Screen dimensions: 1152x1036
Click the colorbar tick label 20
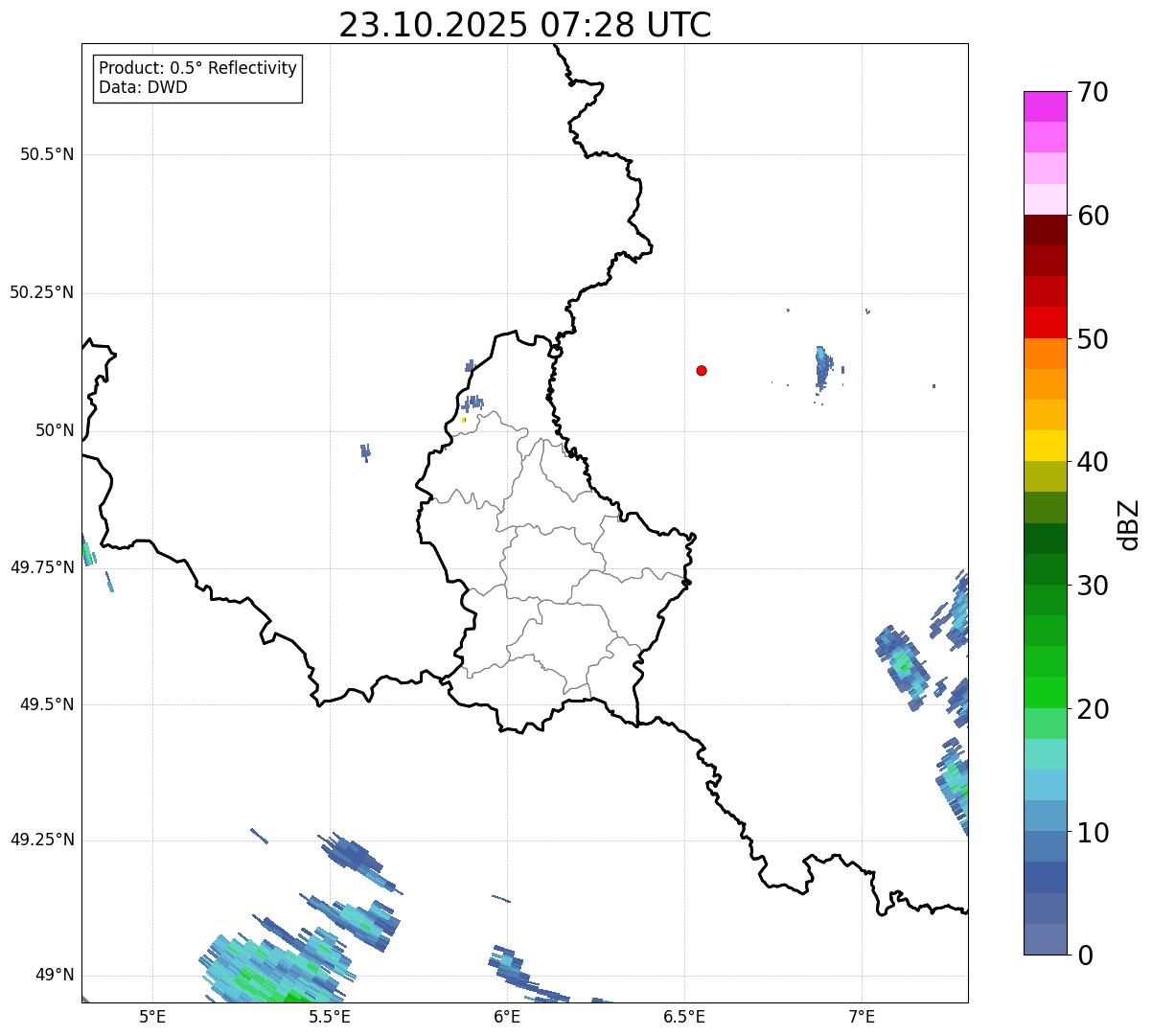(1093, 709)
